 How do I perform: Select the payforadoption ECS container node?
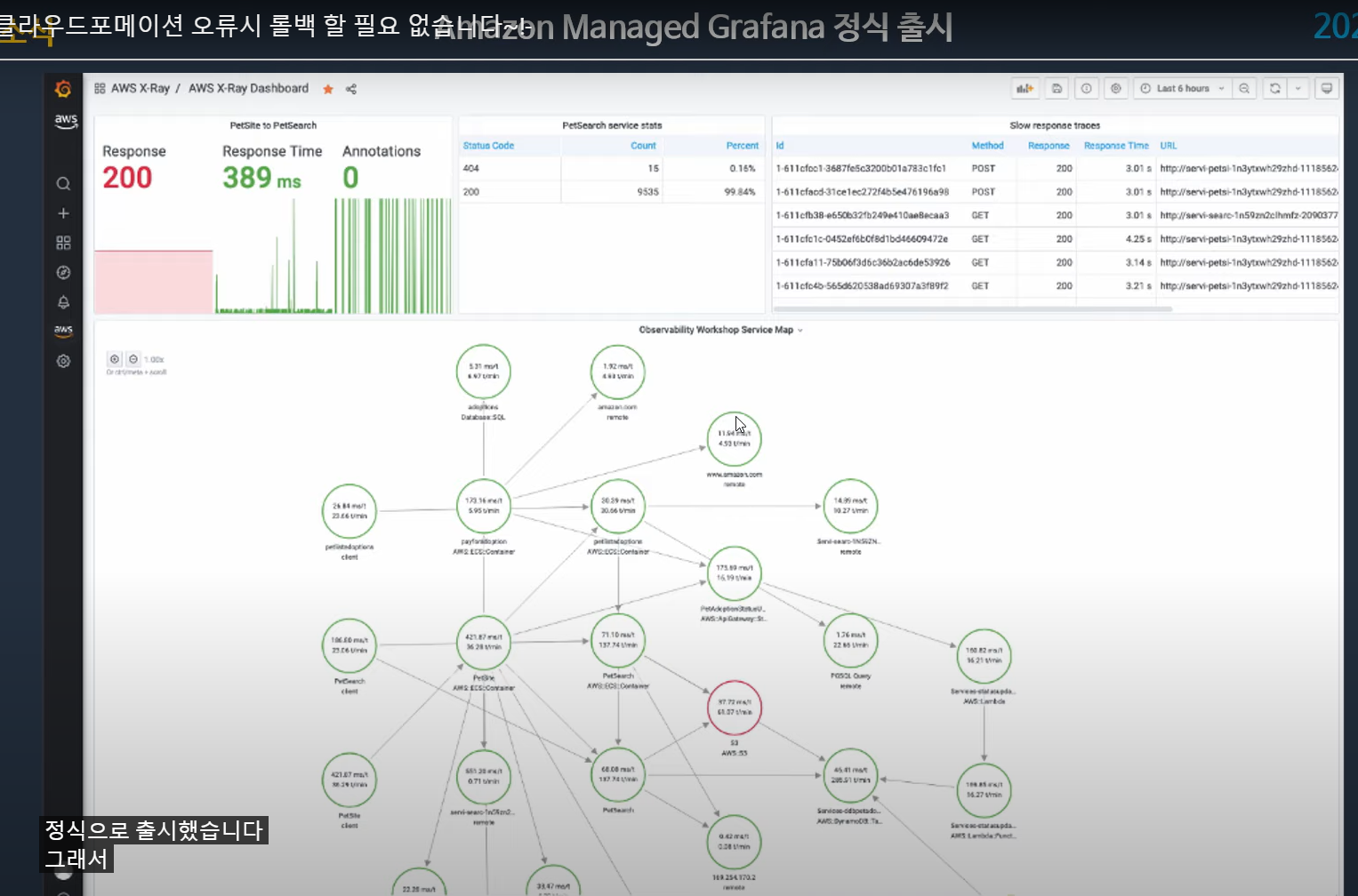pos(484,507)
